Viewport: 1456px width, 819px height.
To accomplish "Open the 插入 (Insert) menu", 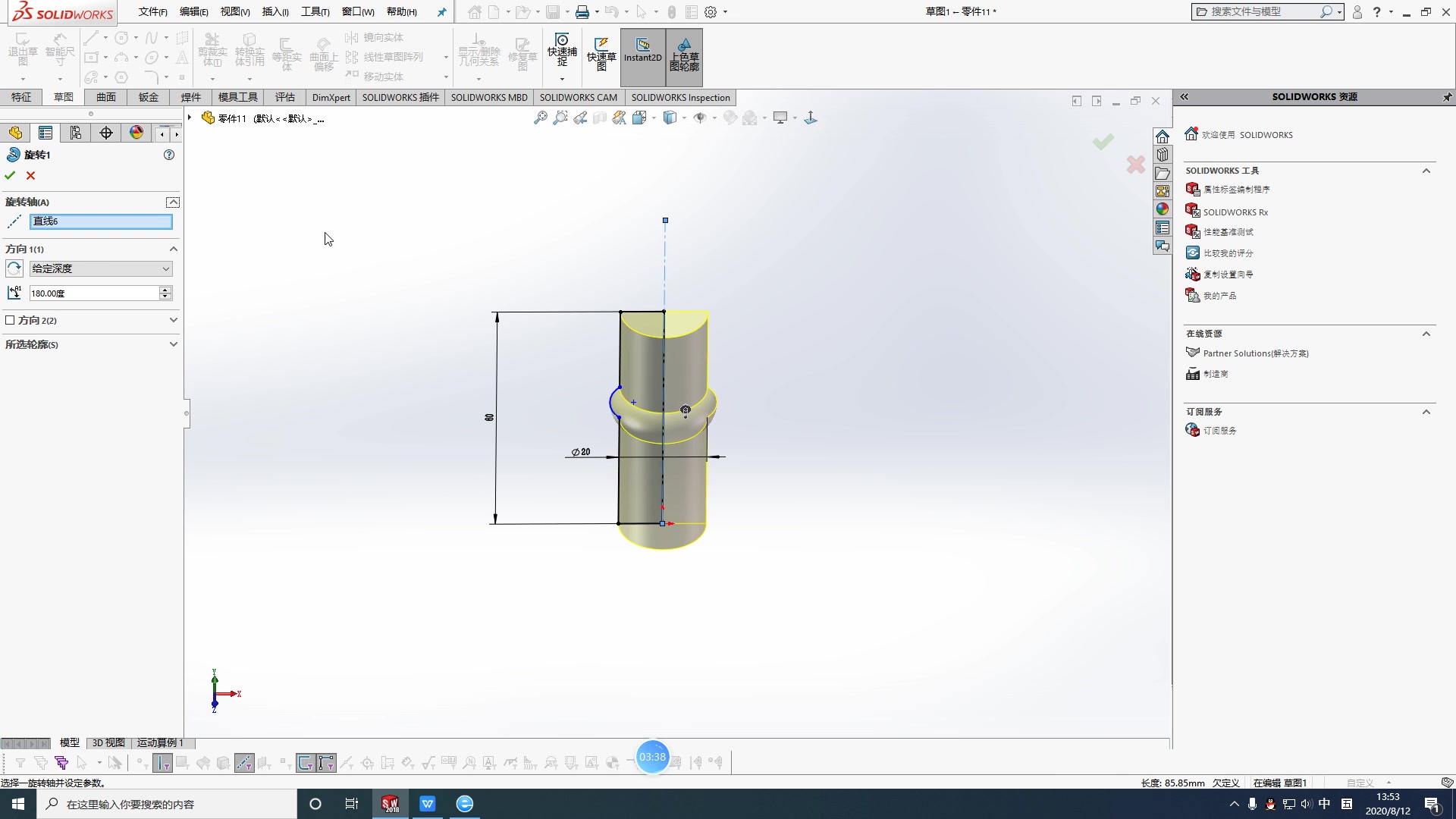I will tap(275, 11).
